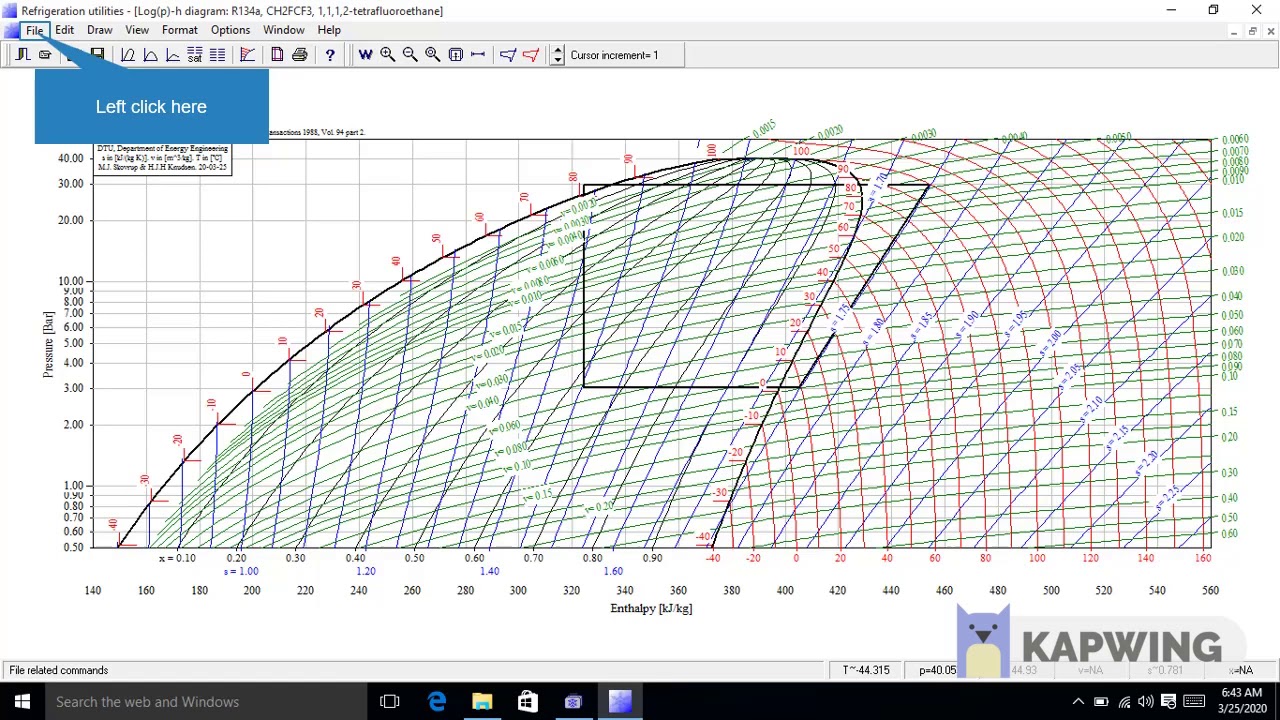Click the 'Pressure [Bar]' axis label

pos(48,344)
